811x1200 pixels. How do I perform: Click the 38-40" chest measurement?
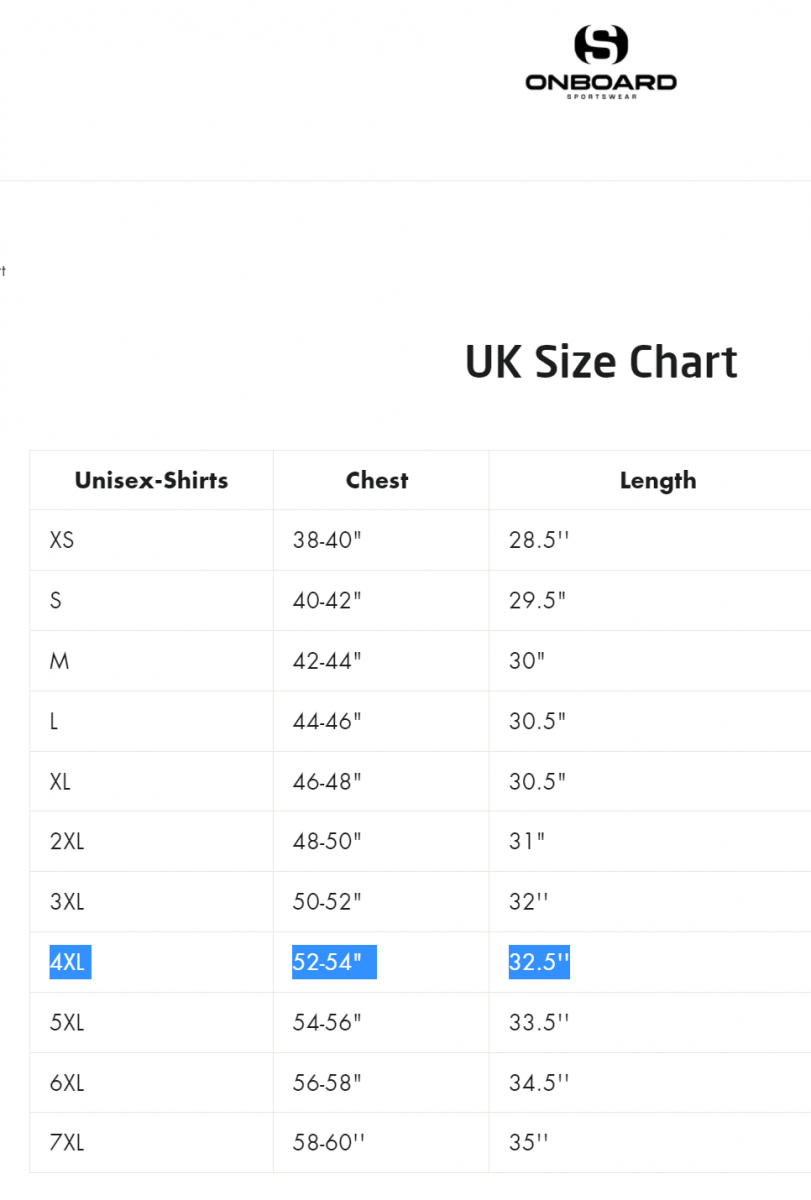click(327, 541)
